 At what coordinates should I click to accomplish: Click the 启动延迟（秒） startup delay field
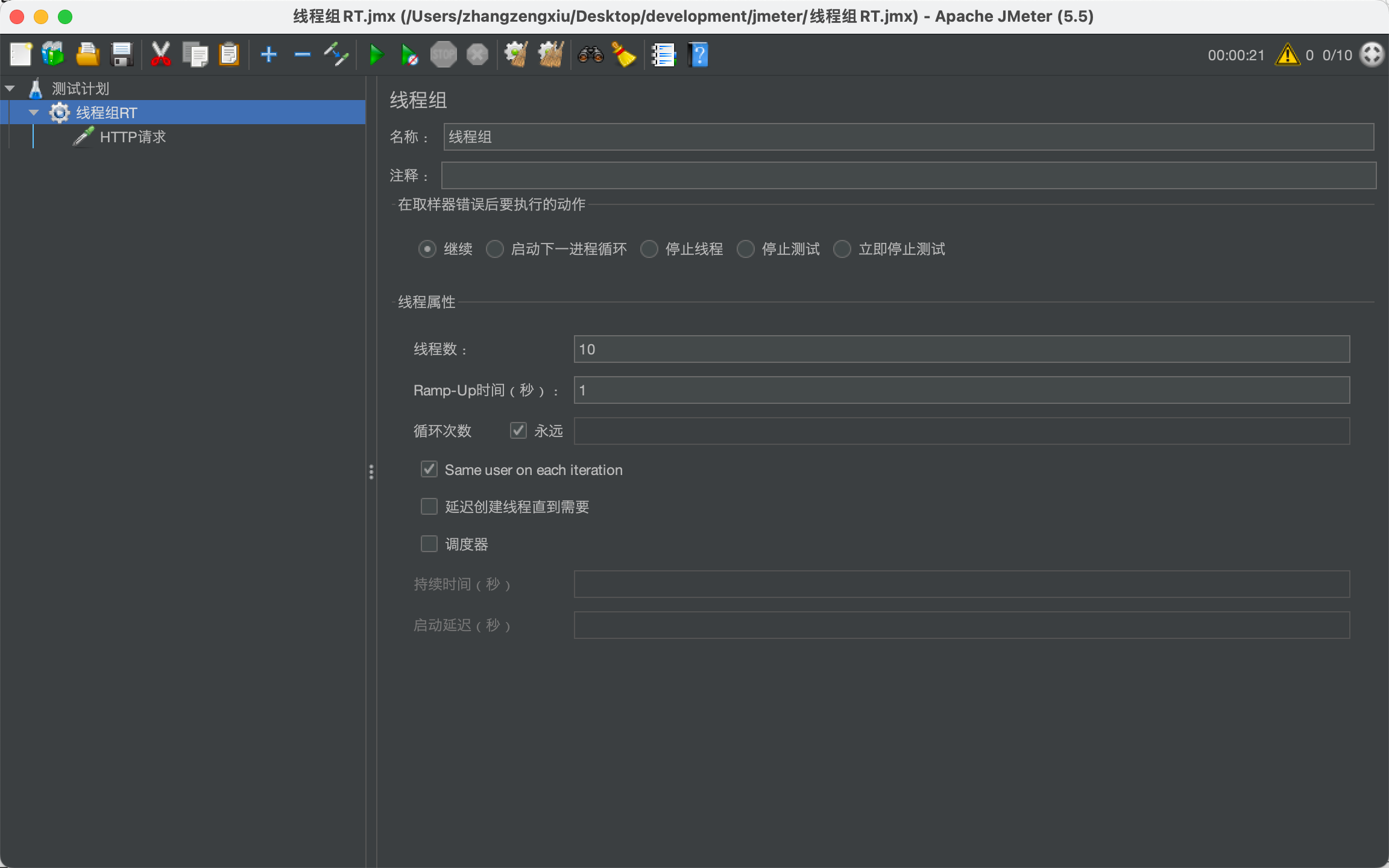point(962,625)
